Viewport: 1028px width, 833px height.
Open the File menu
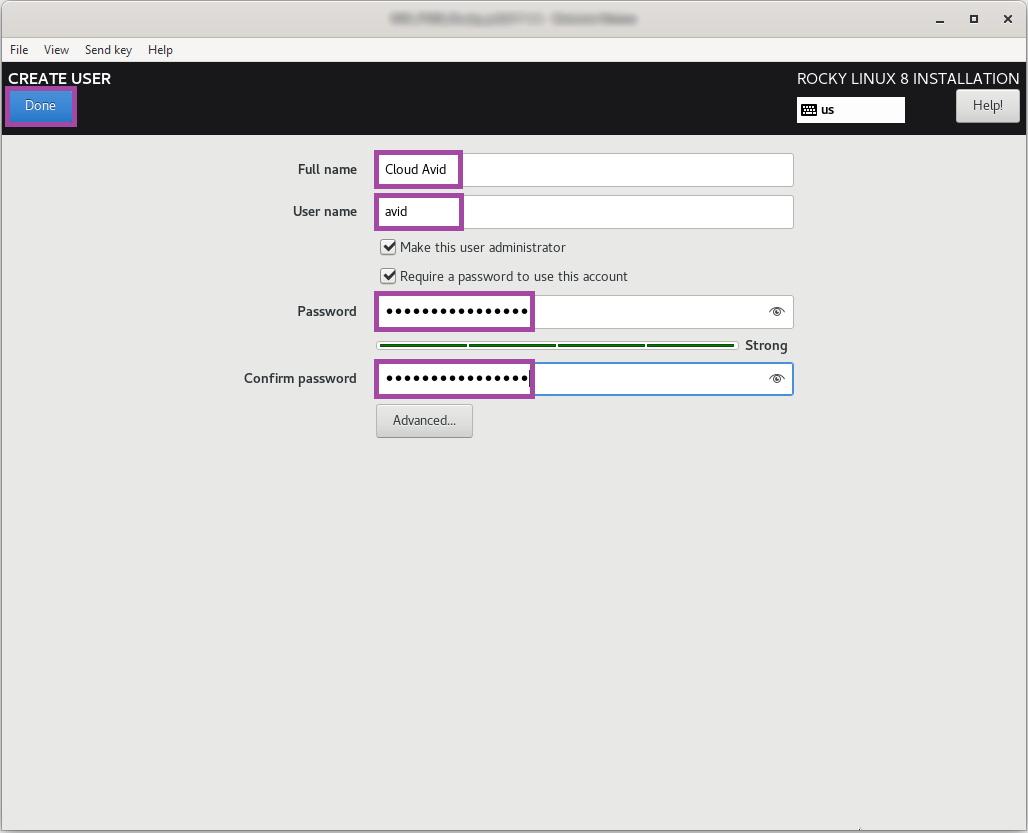19,50
